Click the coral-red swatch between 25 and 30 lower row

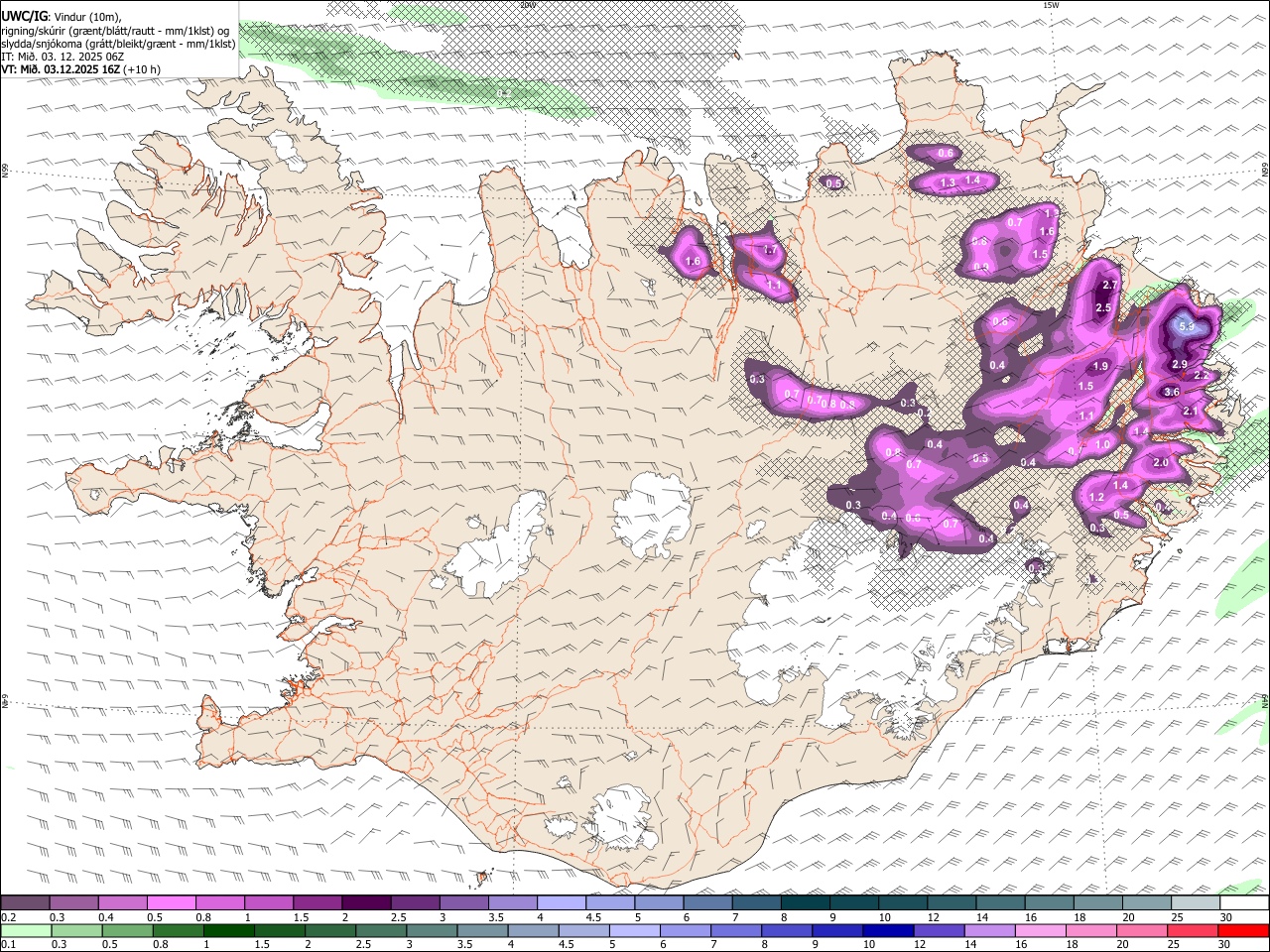click(1196, 931)
